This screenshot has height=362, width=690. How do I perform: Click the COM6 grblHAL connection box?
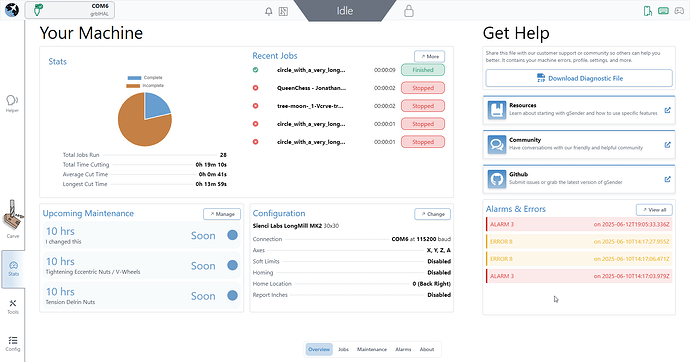[70, 10]
